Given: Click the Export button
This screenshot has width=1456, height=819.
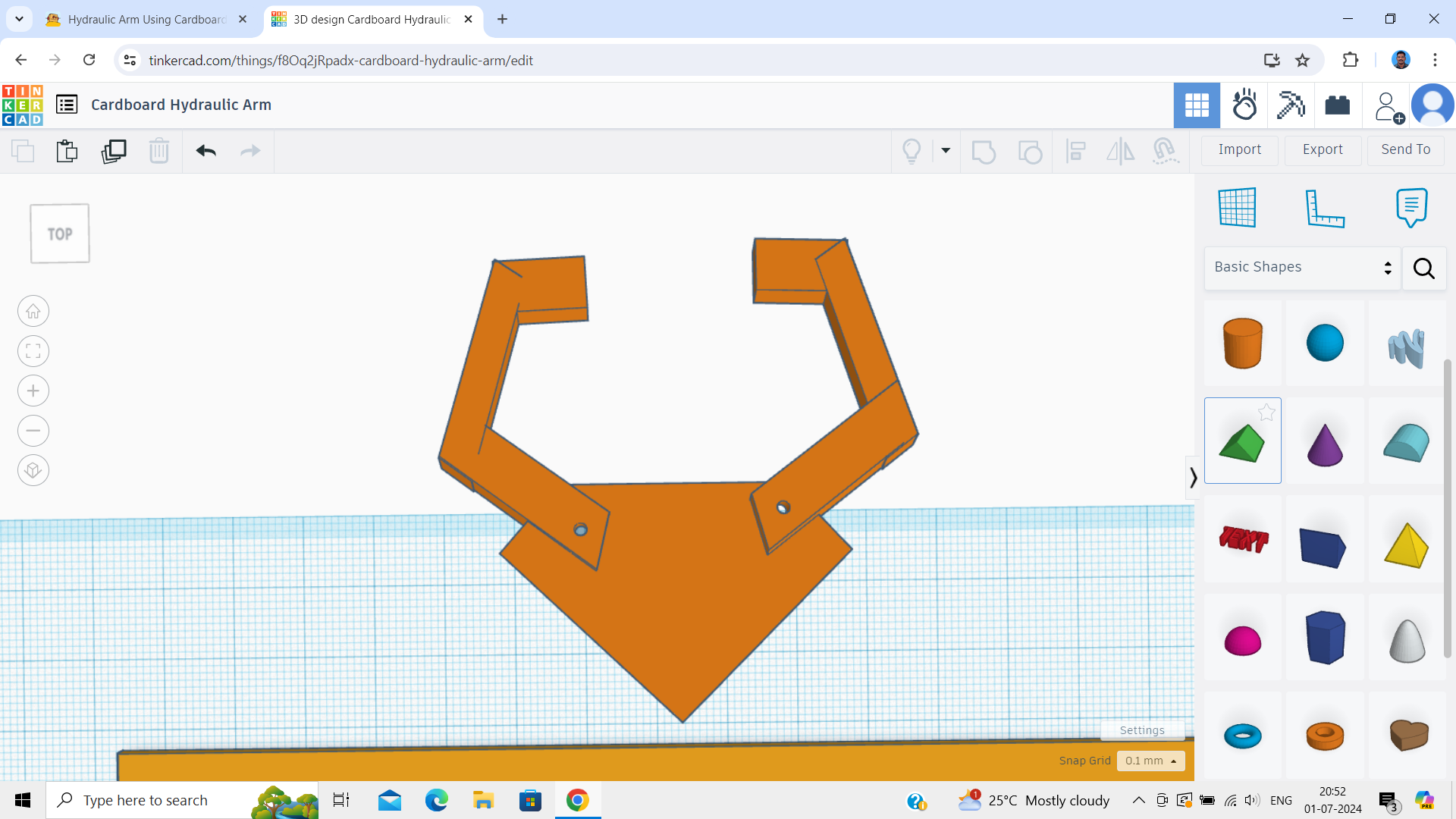Looking at the screenshot, I should point(1323,150).
